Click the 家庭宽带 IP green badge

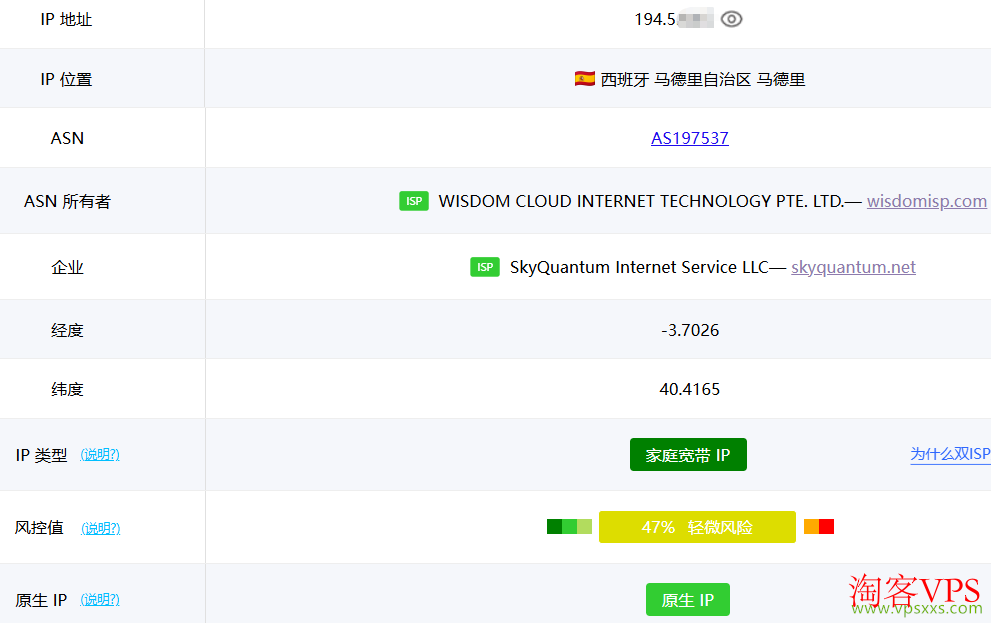688,455
